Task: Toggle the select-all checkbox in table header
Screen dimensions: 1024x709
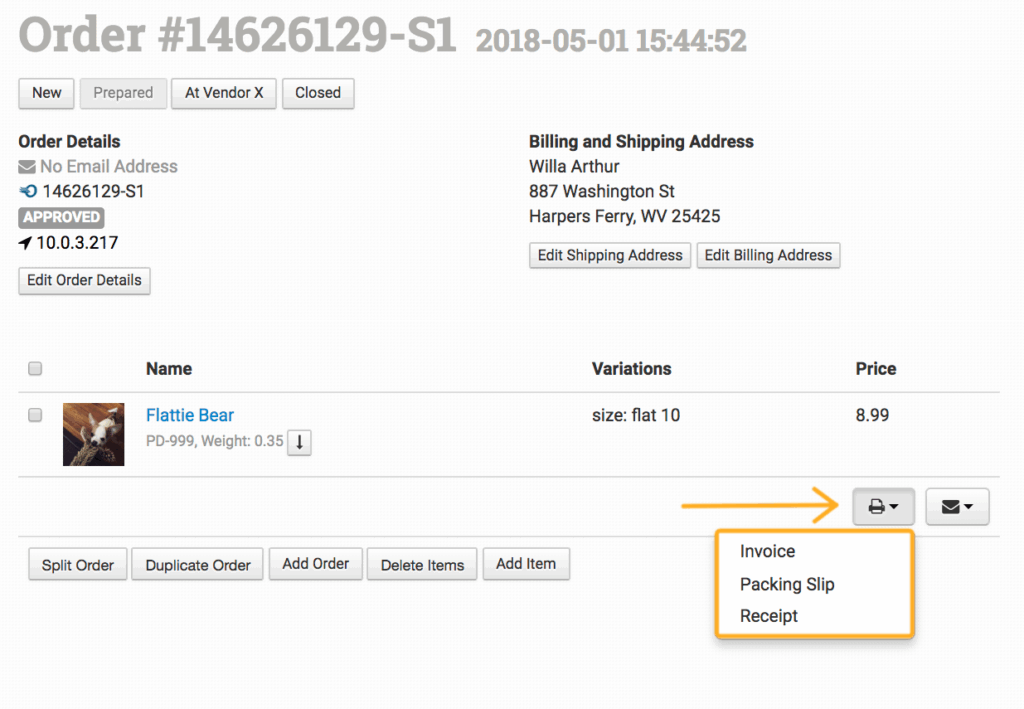Action: coord(35,369)
